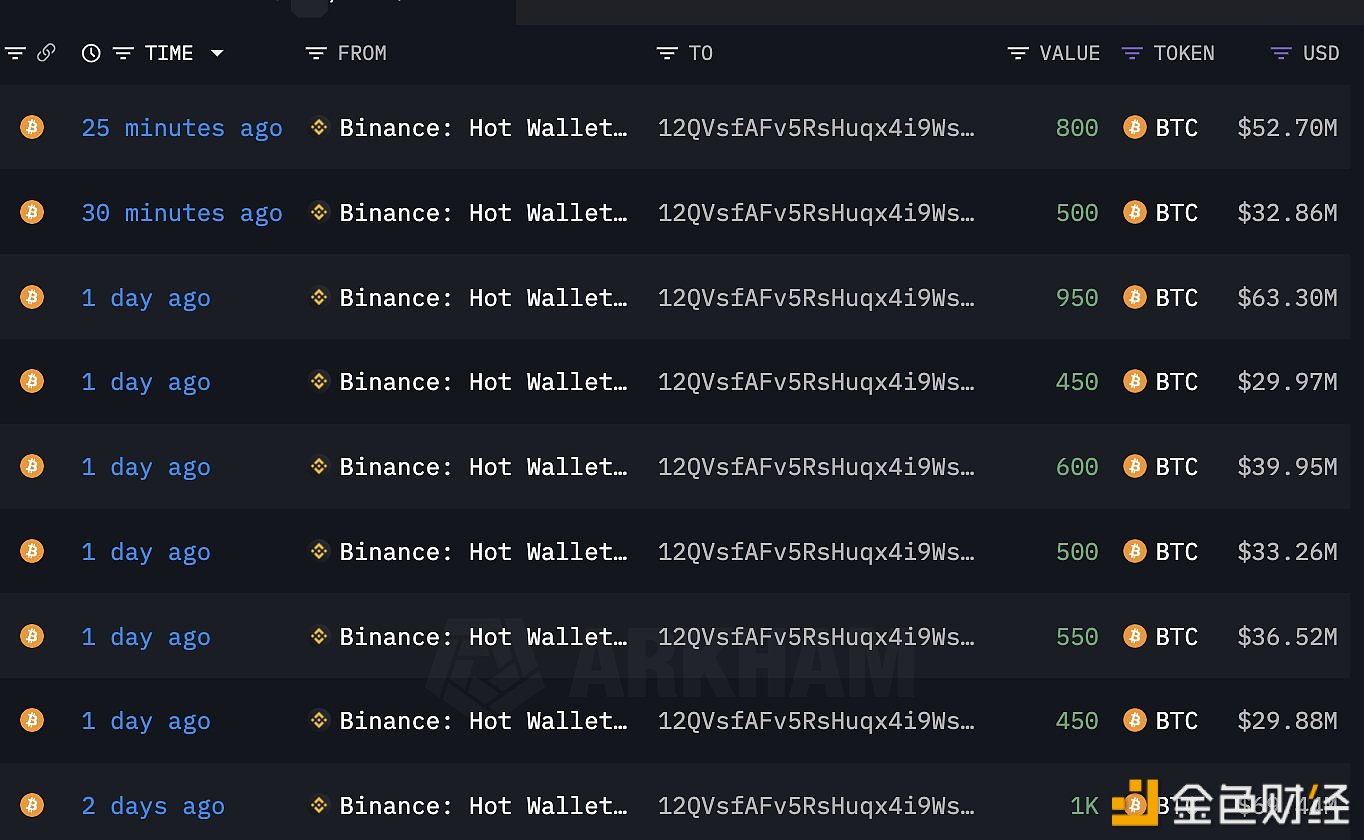Click the BTC token icon in the 950 value row
1364x840 pixels.
tap(1134, 297)
